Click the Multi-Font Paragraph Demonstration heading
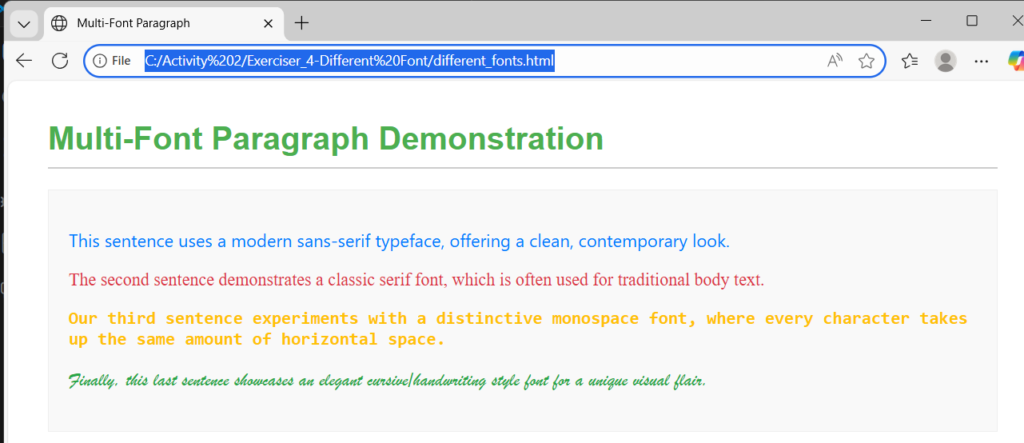 (325, 138)
